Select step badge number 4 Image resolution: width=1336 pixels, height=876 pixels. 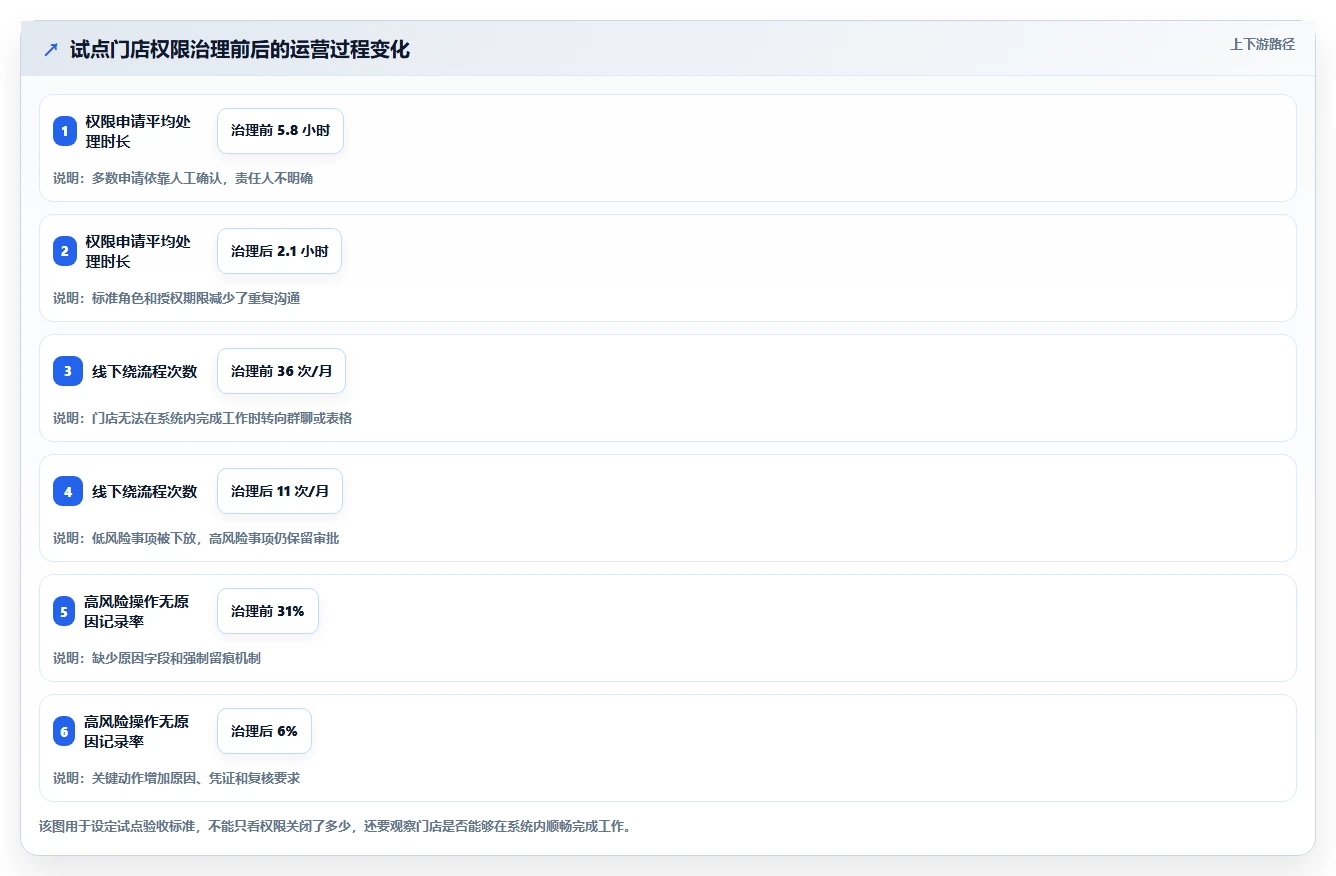(68, 491)
